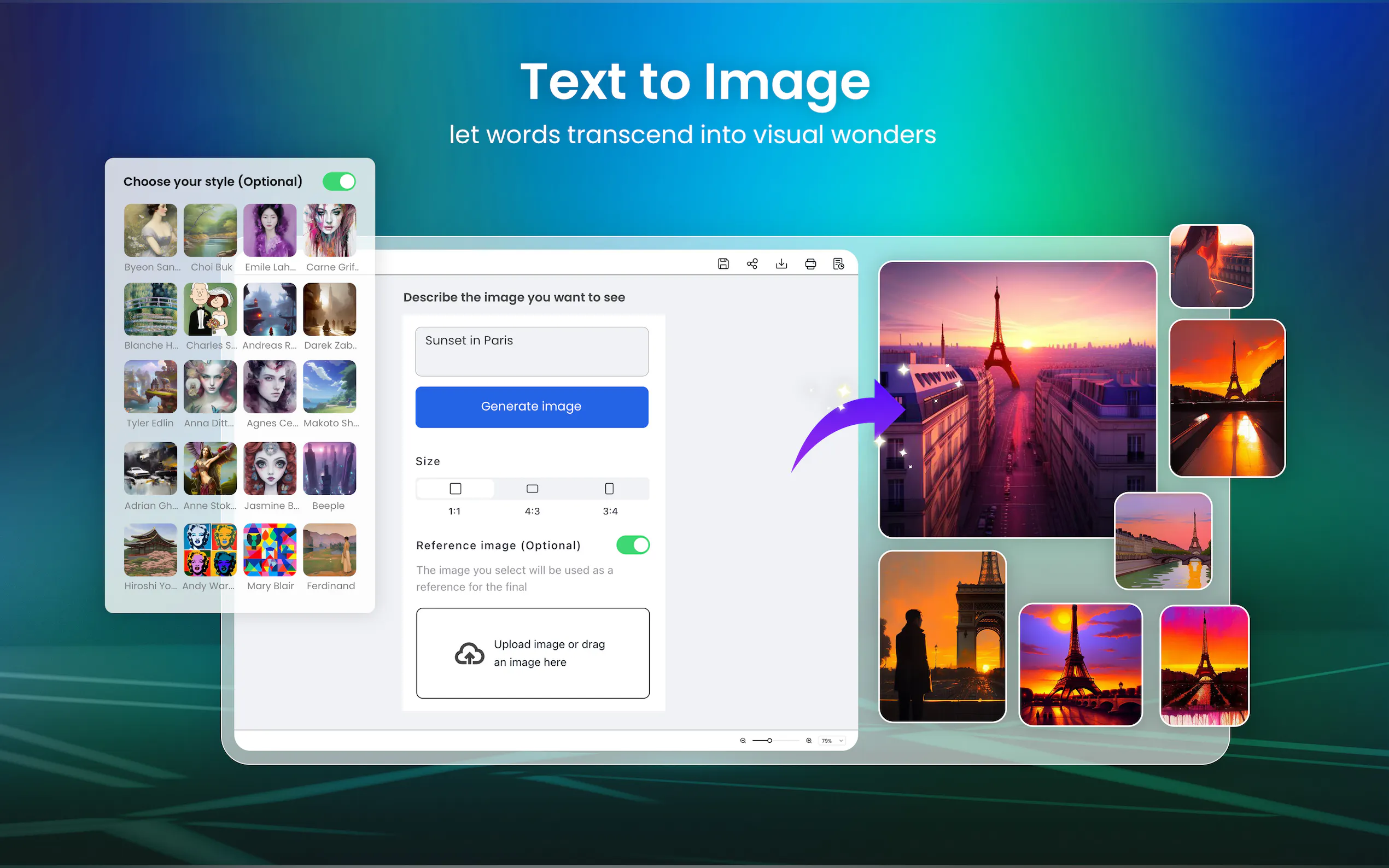Select the 3:4 portrait size option
Viewport: 1389px width, 868px height.
[609, 489]
